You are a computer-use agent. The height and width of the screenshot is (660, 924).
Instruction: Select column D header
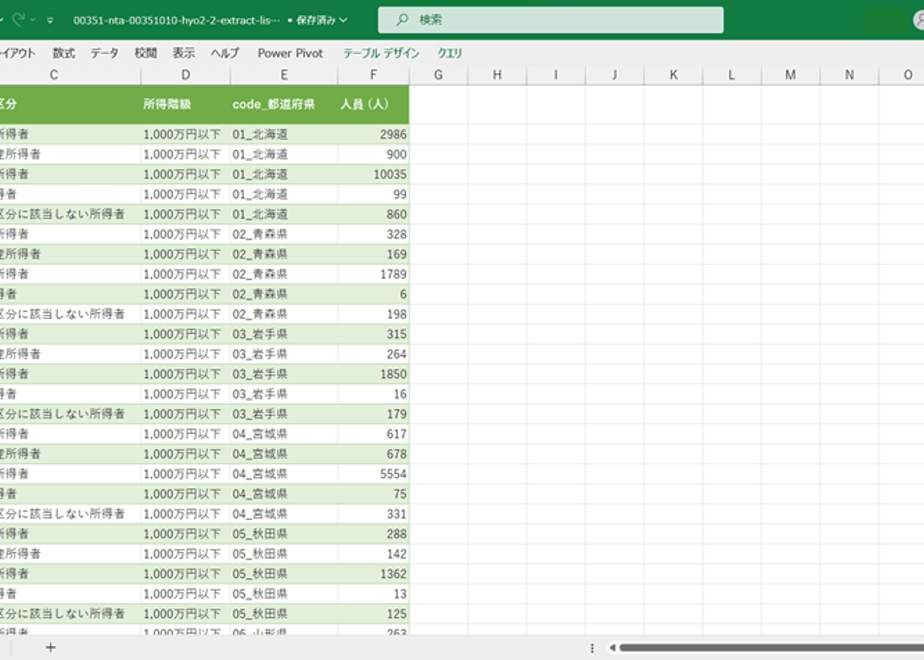pyautogui.click(x=186, y=75)
